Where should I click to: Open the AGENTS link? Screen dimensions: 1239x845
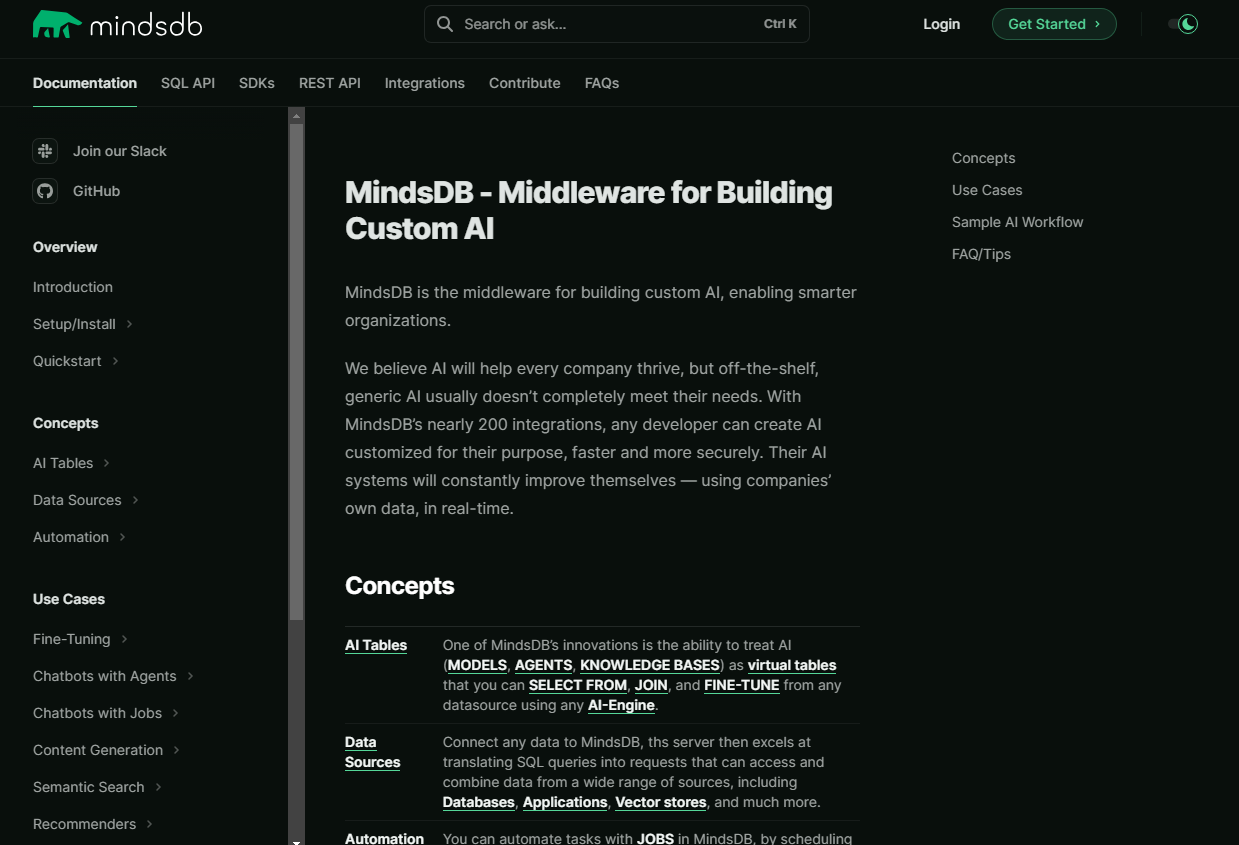click(544, 665)
